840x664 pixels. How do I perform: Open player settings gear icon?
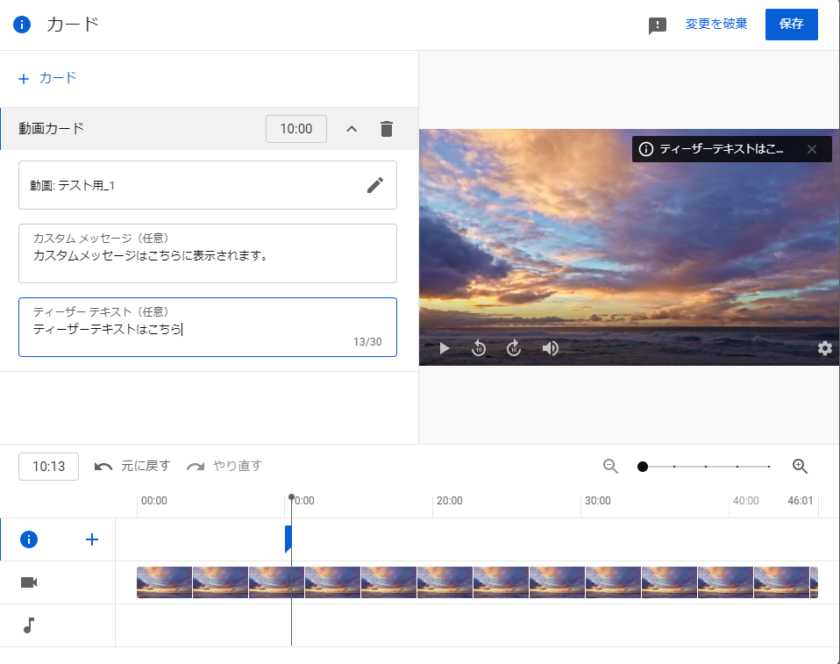click(824, 348)
